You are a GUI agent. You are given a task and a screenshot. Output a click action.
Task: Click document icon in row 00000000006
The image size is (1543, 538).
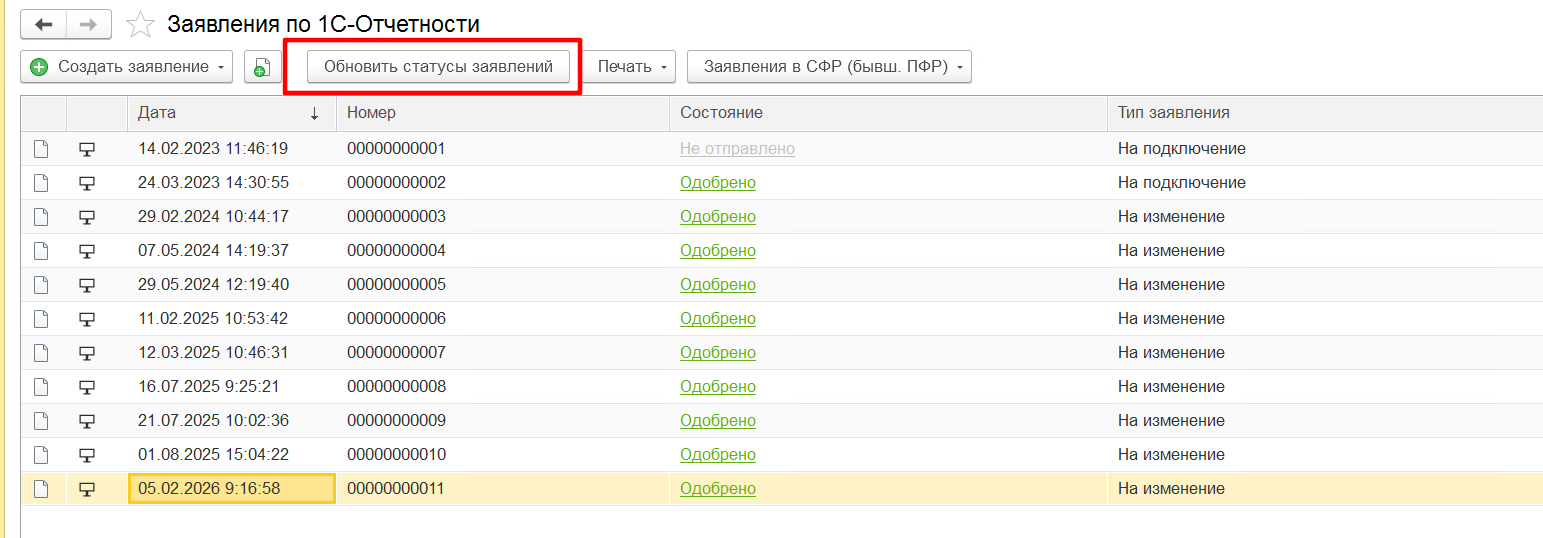[x=41, y=319]
